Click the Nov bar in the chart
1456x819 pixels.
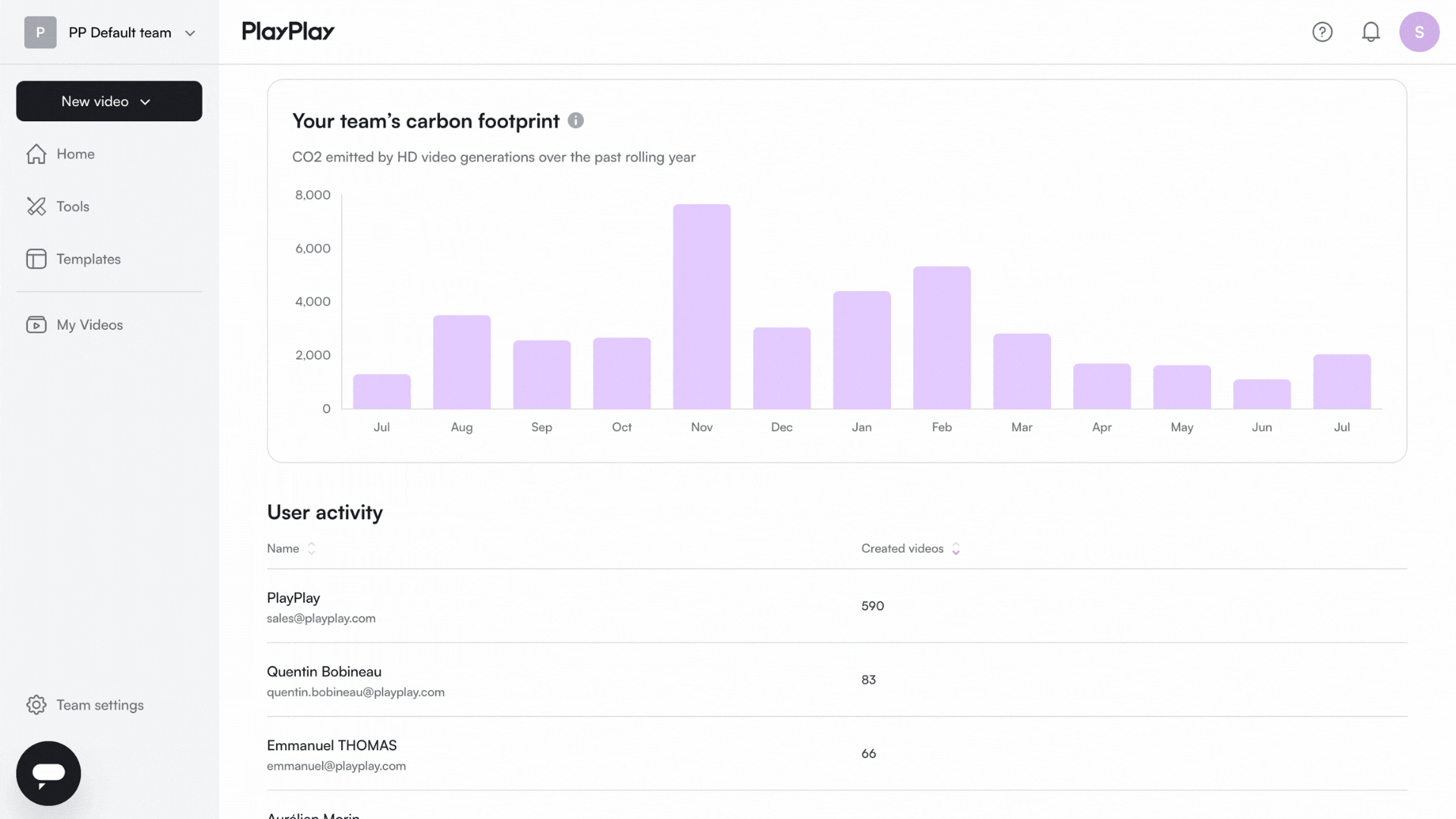702,306
